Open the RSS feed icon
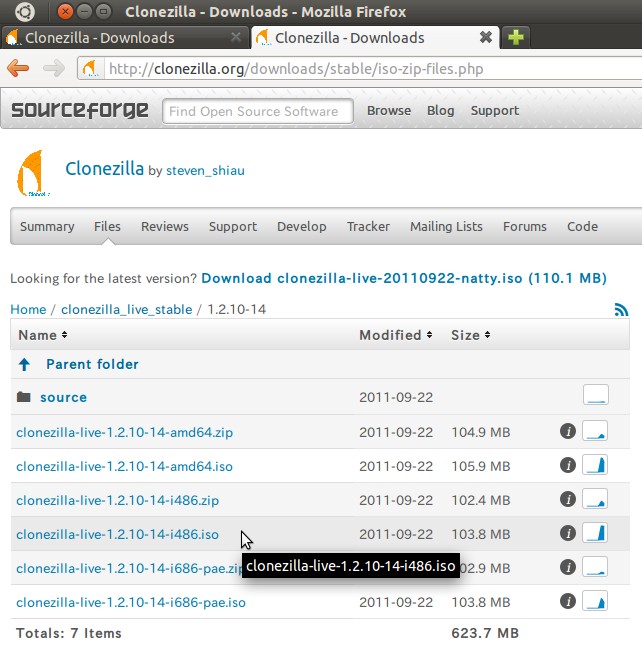This screenshot has height=652, width=642. (621, 309)
